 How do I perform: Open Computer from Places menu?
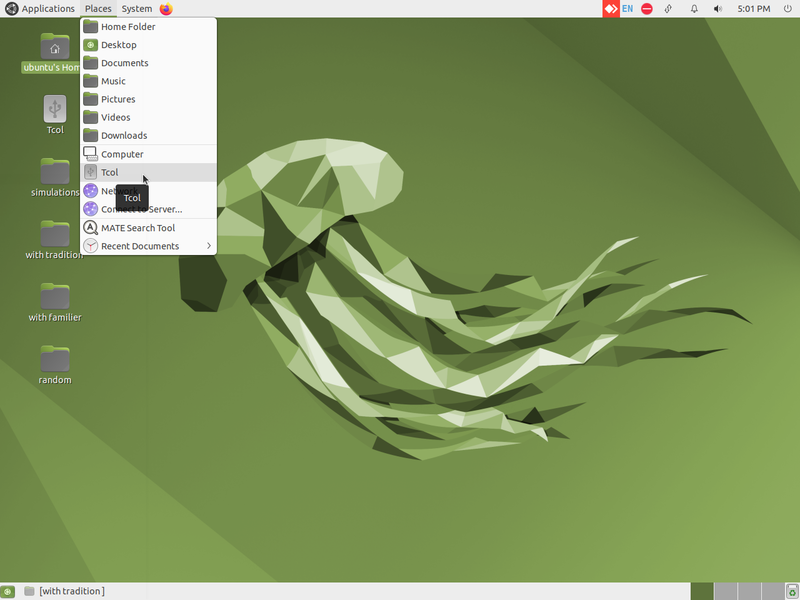tap(148, 154)
